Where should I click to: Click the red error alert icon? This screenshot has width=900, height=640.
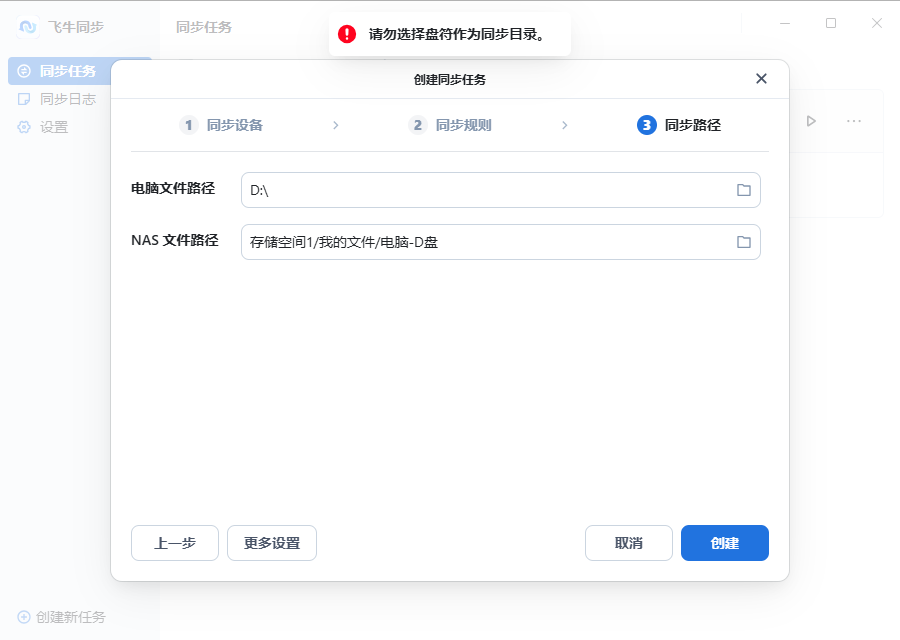[x=347, y=34]
